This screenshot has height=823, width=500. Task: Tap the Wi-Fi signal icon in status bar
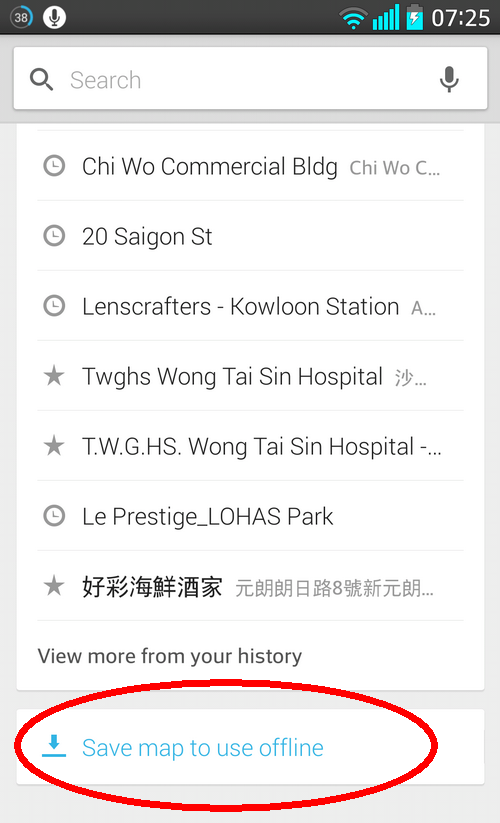353,18
